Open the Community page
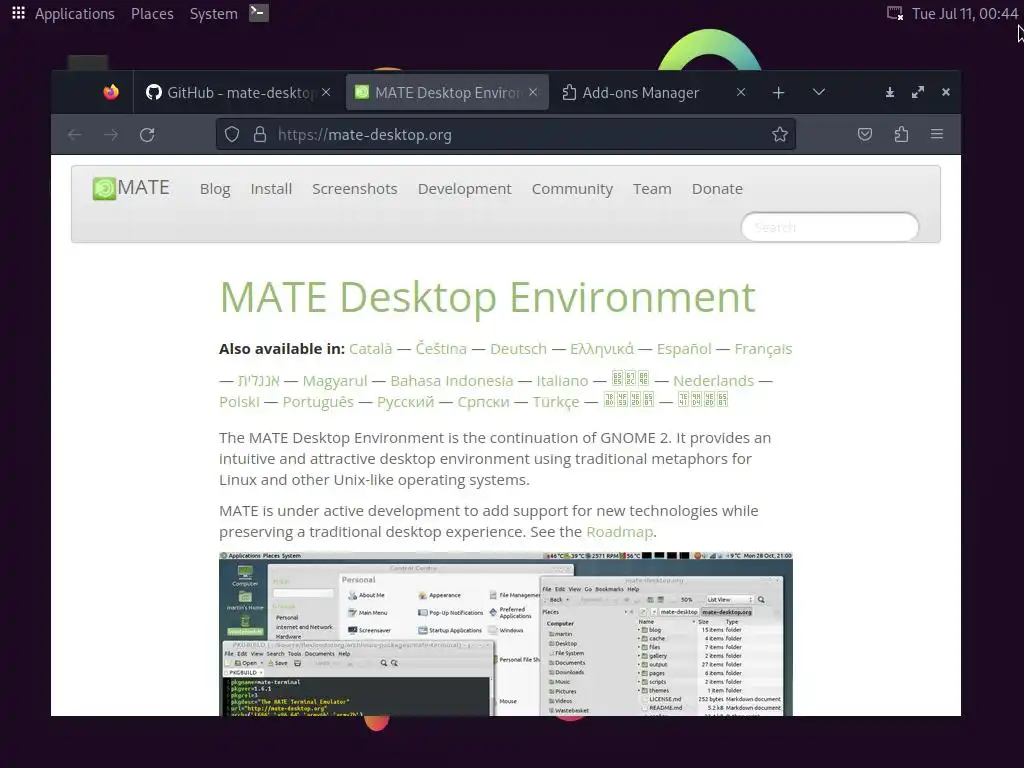The height and width of the screenshot is (768, 1024). coord(572,189)
